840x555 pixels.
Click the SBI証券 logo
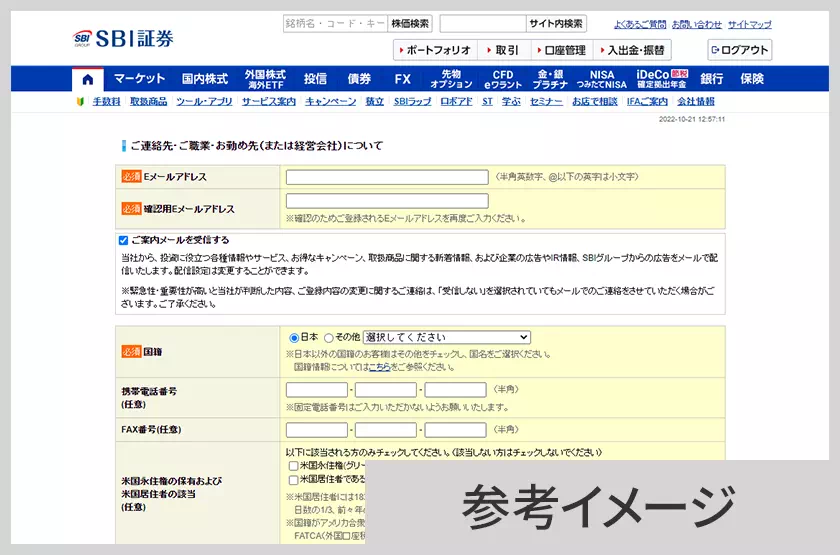tap(124, 39)
